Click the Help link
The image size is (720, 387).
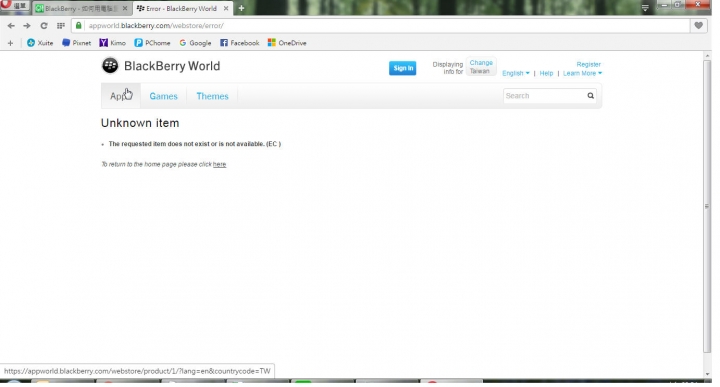[546, 73]
